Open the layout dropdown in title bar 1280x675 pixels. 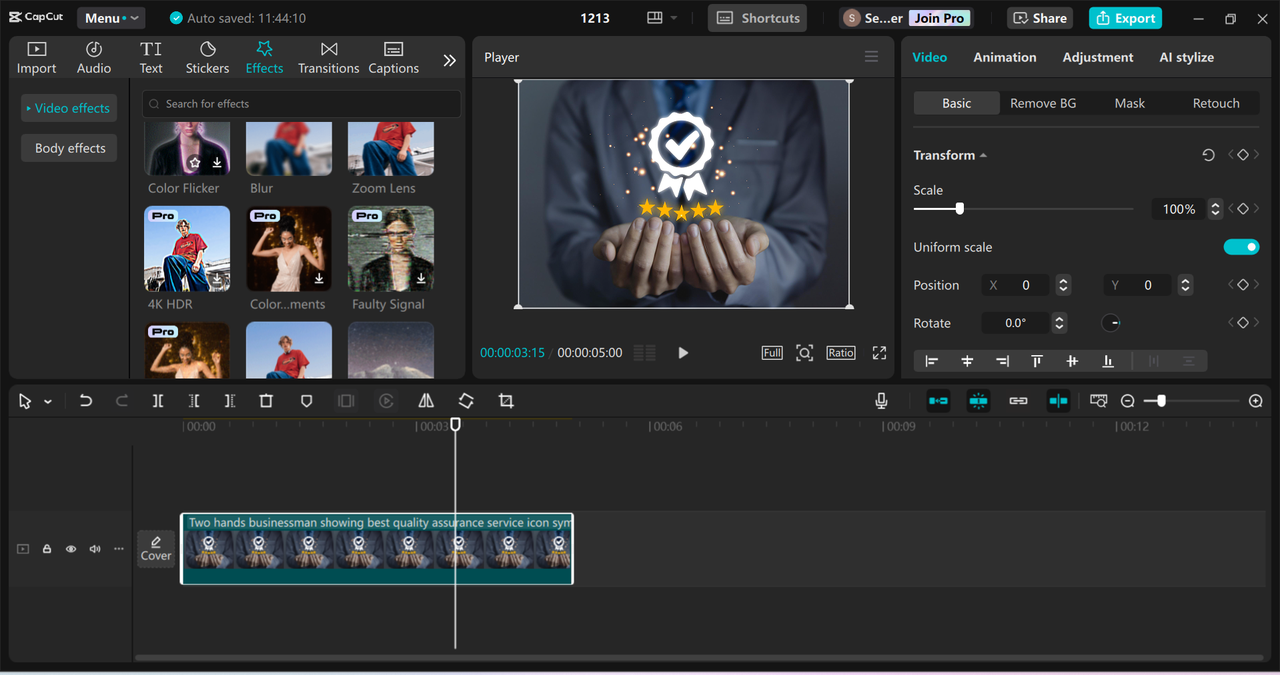pyautogui.click(x=661, y=18)
